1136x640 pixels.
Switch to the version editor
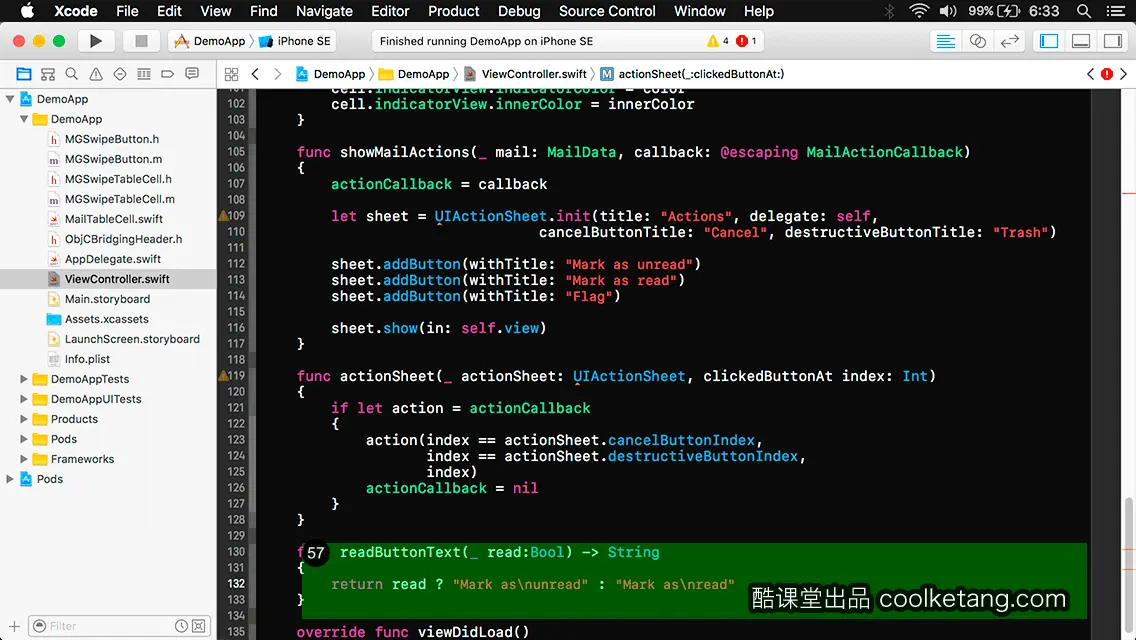(1009, 41)
